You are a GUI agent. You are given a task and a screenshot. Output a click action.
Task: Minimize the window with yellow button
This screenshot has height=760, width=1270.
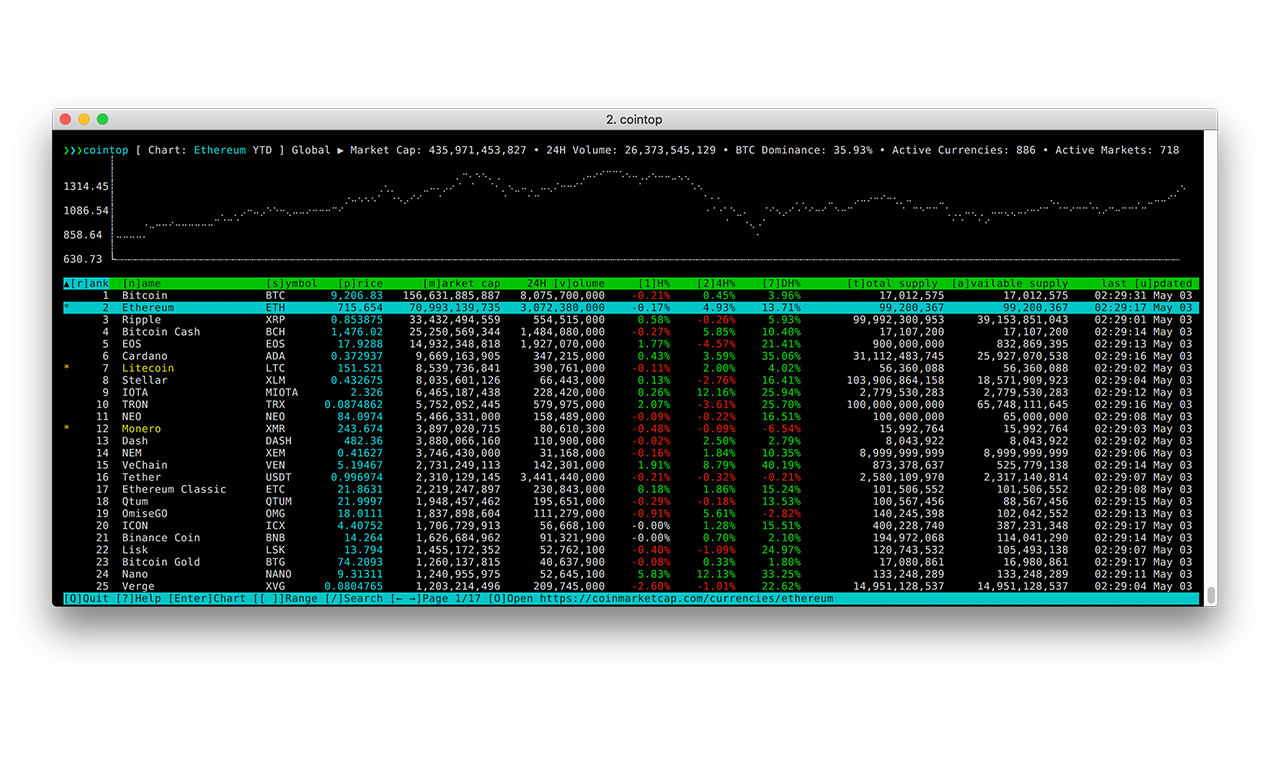85,119
